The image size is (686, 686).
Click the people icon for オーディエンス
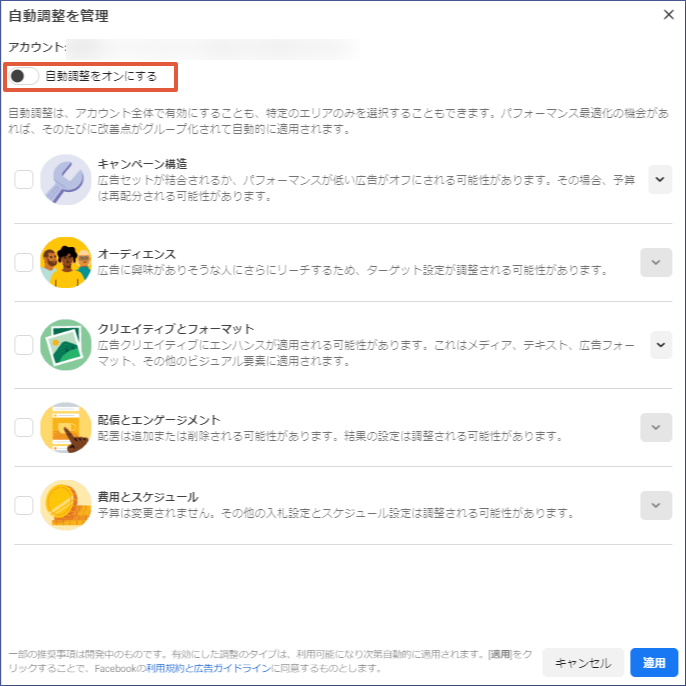point(66,262)
